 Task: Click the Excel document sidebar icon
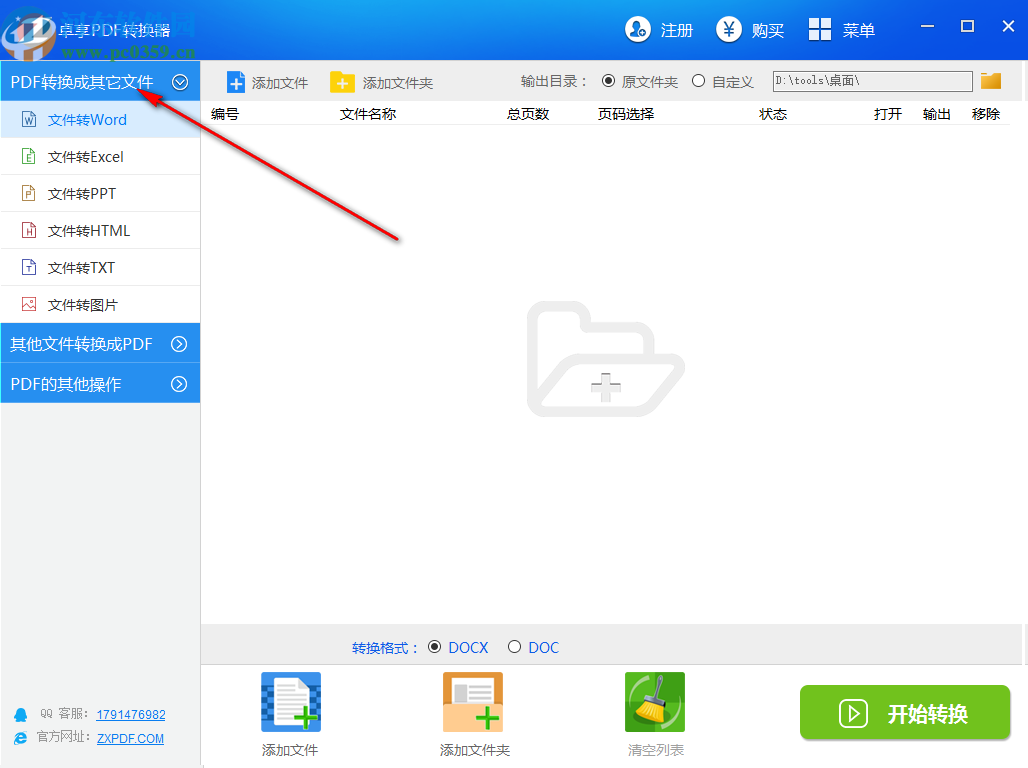tap(29, 156)
